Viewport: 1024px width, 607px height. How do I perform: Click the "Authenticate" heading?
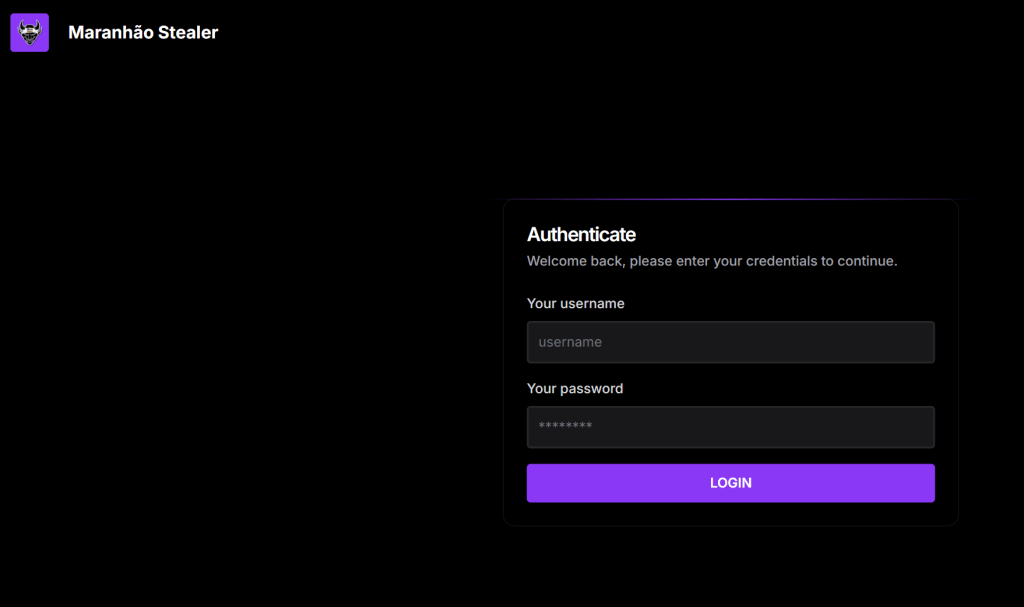pos(581,235)
